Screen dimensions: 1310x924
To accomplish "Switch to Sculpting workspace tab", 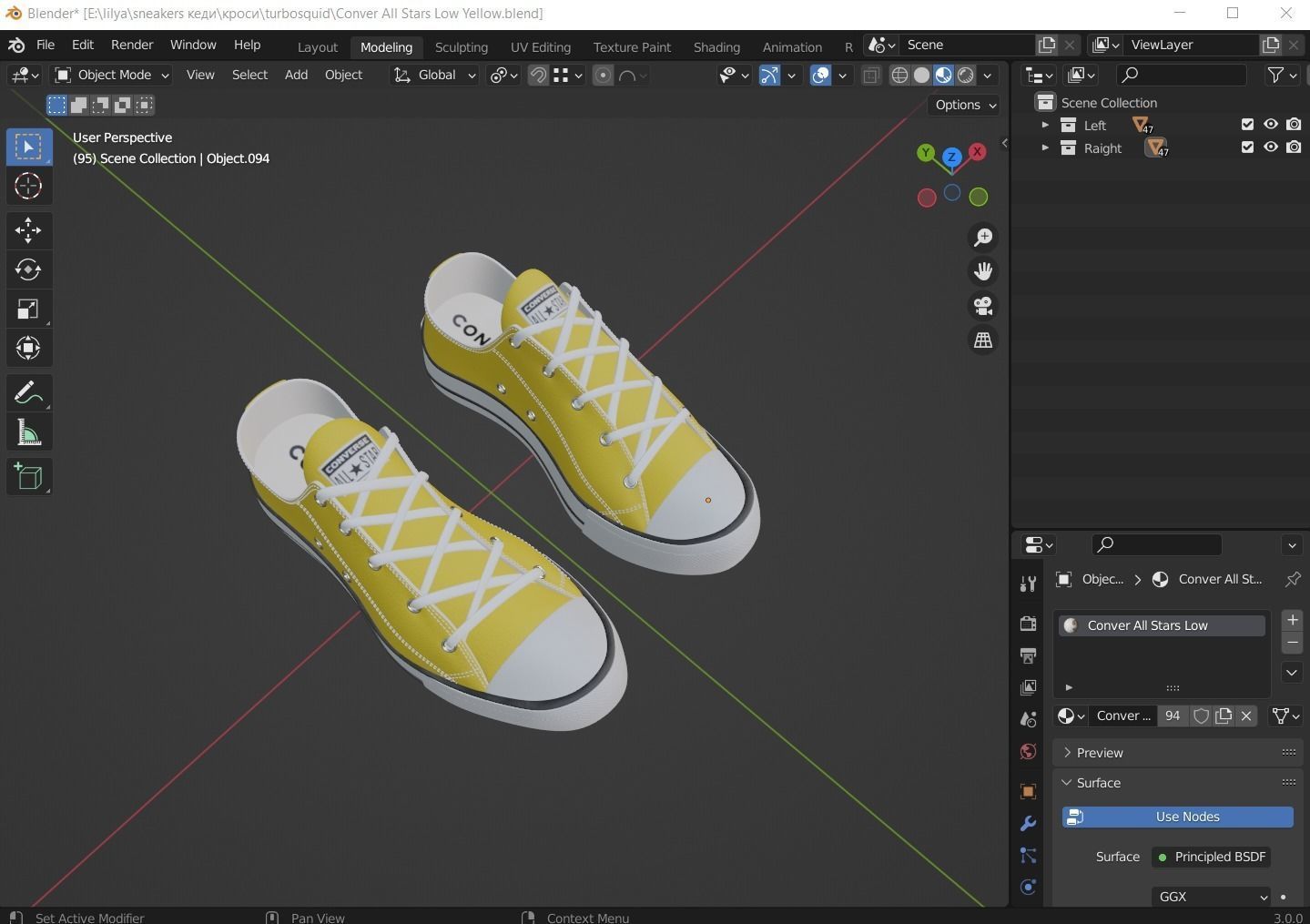I will (461, 46).
